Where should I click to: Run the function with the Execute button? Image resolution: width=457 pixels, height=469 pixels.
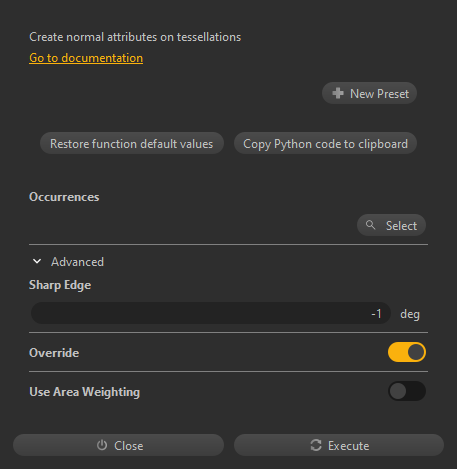339,445
